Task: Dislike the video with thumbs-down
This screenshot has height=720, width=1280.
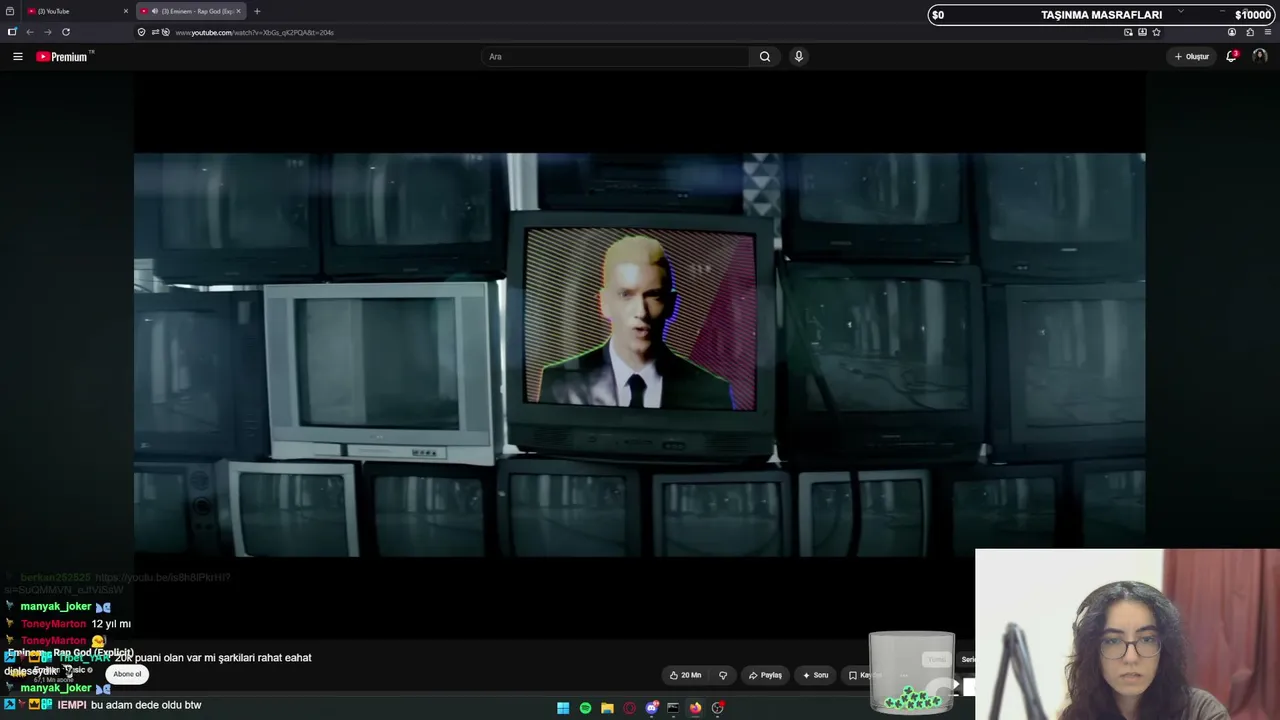Action: 723,675
